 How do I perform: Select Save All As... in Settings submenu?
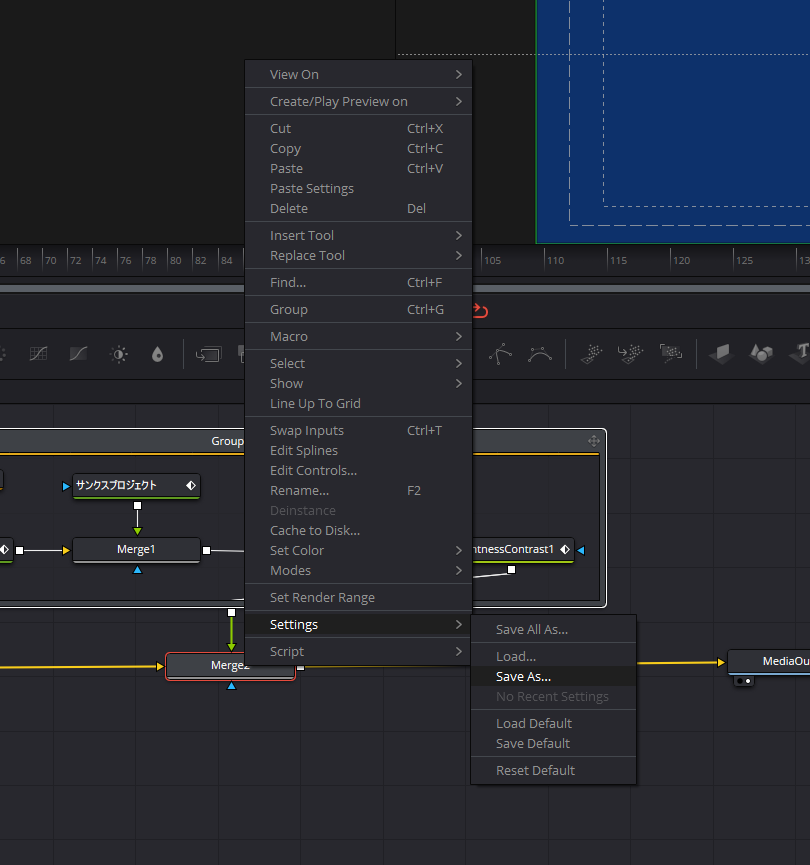[x=553, y=629]
